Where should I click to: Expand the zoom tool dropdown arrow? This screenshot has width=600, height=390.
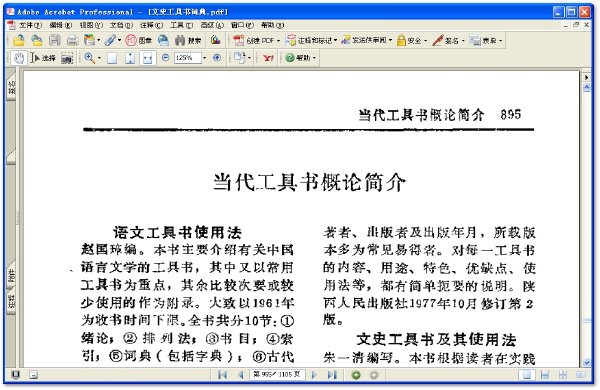coord(99,58)
